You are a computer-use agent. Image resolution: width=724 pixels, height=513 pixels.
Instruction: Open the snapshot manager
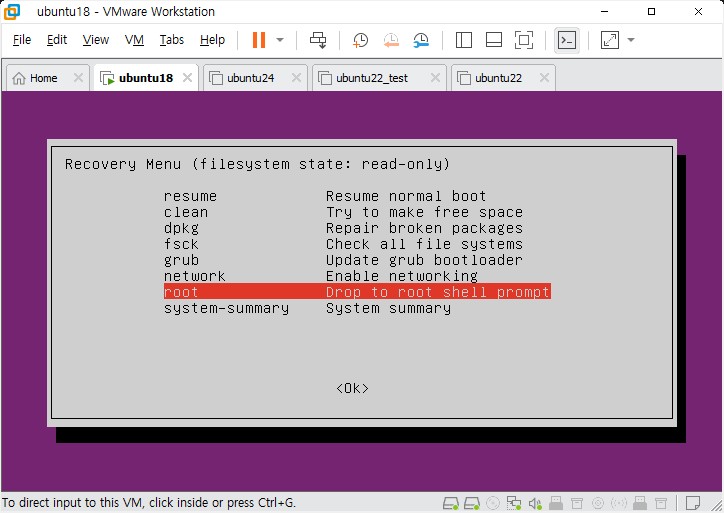click(421, 40)
